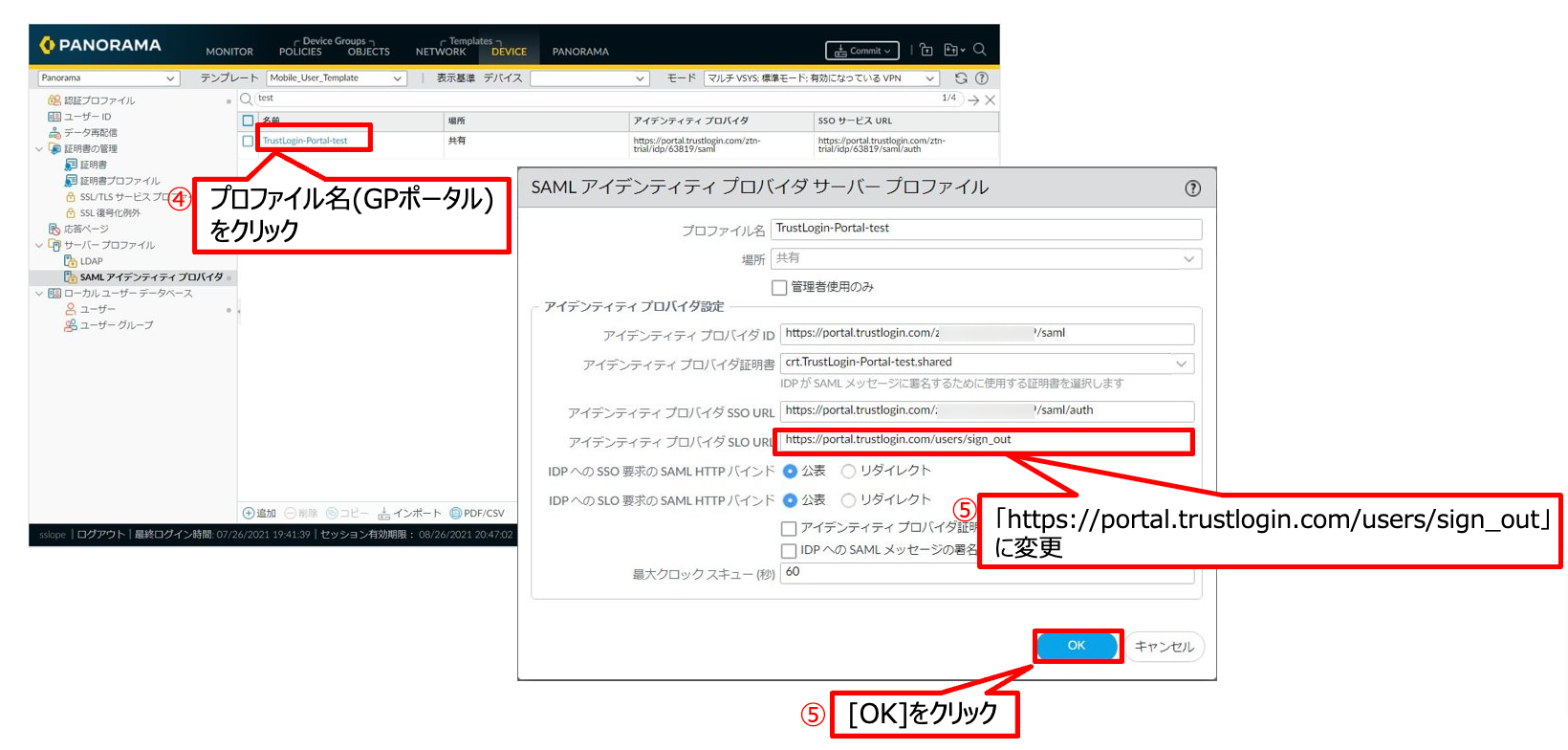This screenshot has width=1568, height=750.
Task: Select SAML アイデンティティ プロバイダ in the sidebar
Action: (x=150, y=277)
